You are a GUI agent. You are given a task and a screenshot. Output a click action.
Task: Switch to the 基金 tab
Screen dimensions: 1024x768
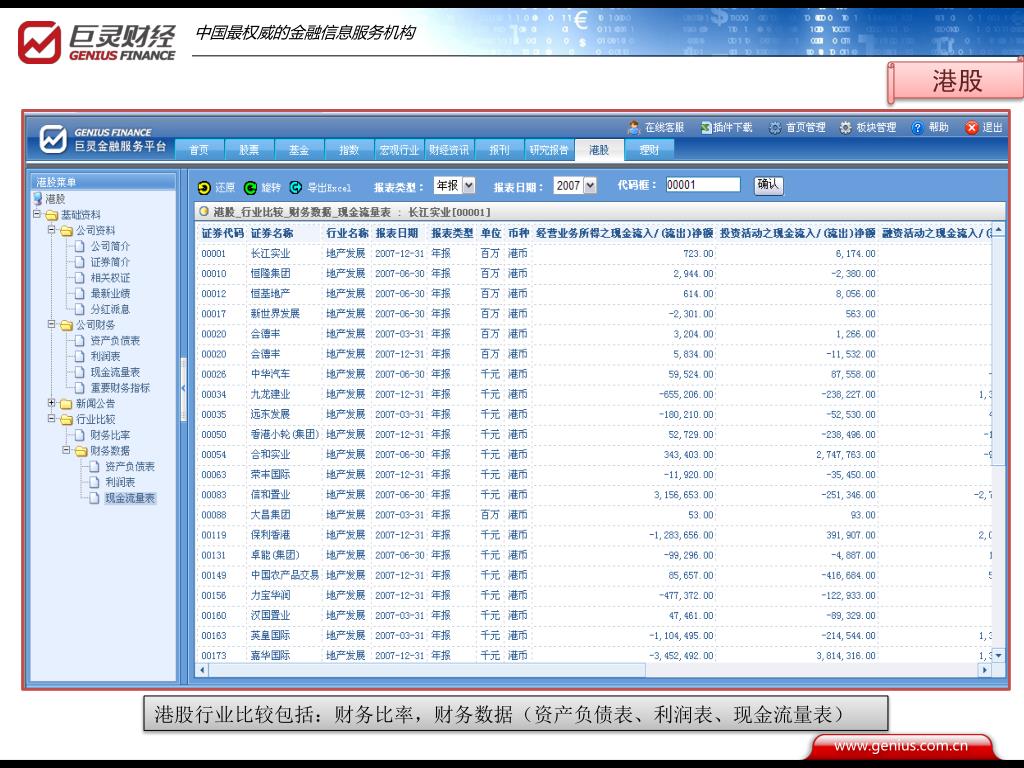[x=299, y=150]
